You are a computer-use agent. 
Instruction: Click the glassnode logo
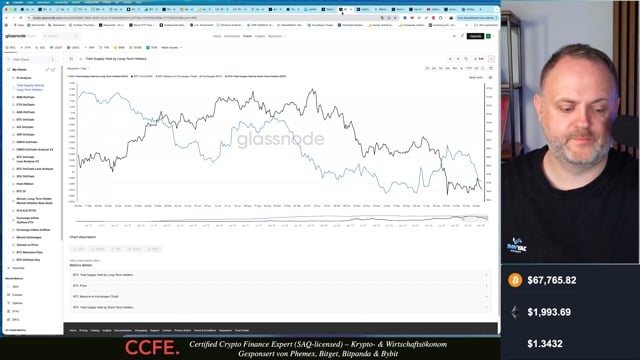[x=16, y=36]
